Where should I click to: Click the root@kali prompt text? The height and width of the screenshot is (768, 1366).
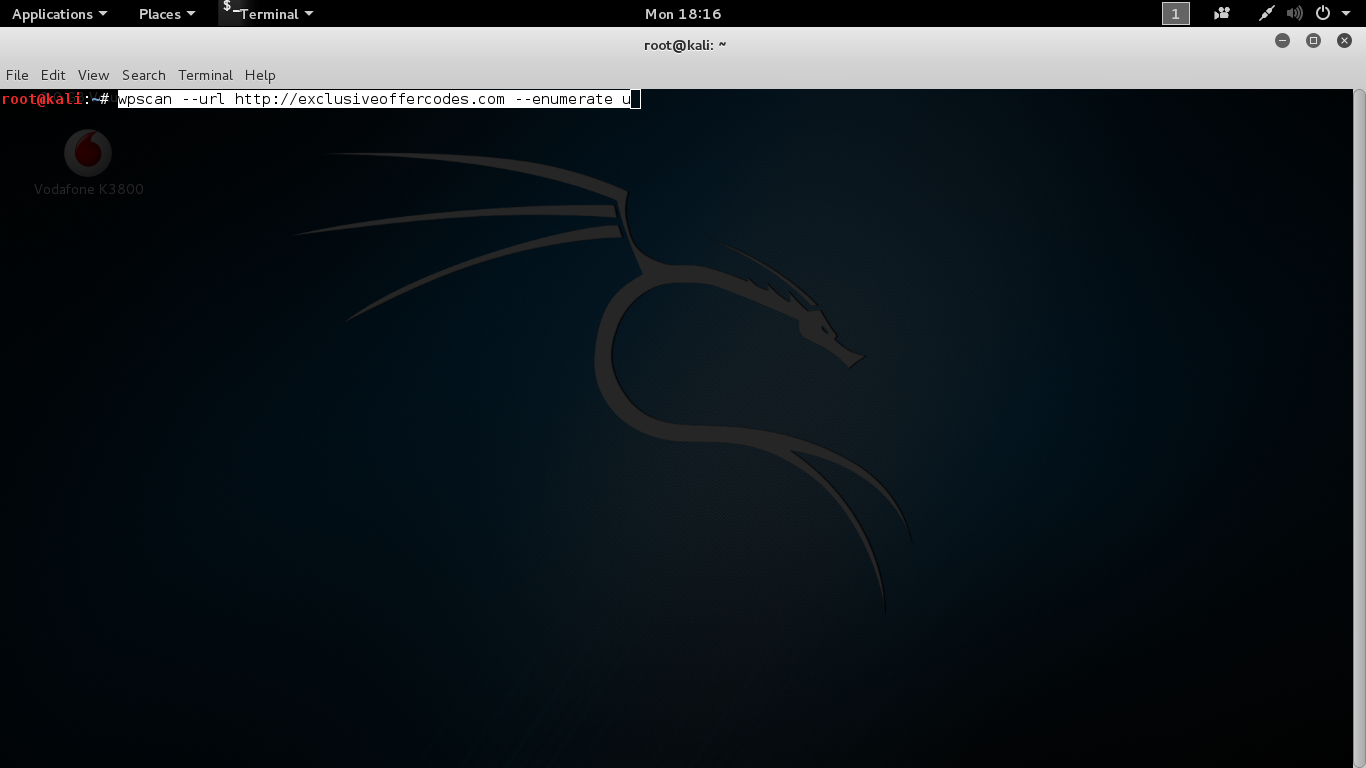(55, 99)
